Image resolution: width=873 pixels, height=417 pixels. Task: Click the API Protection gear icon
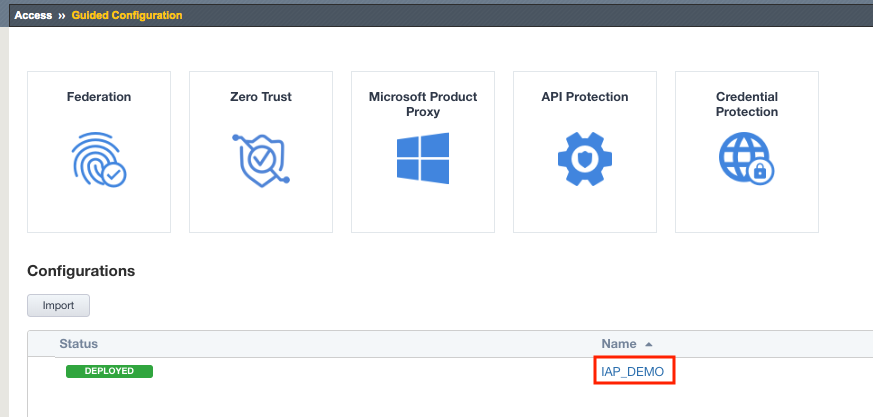585,159
